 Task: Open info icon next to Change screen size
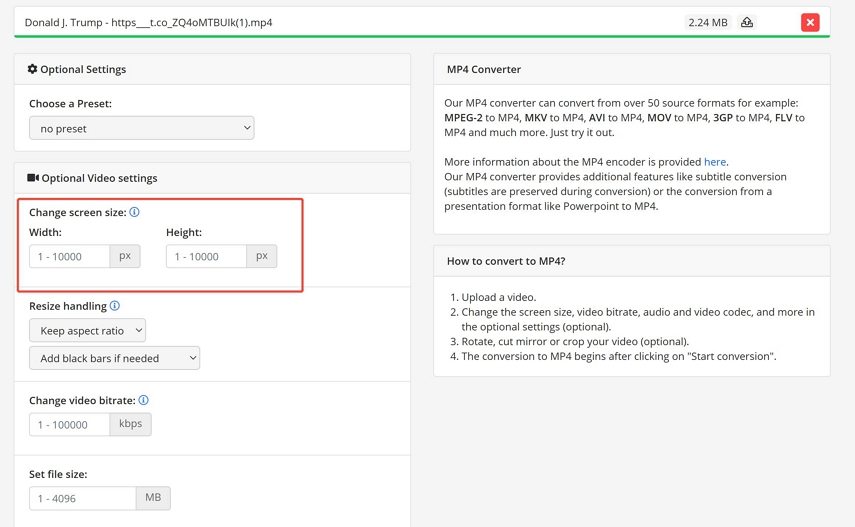(x=134, y=212)
